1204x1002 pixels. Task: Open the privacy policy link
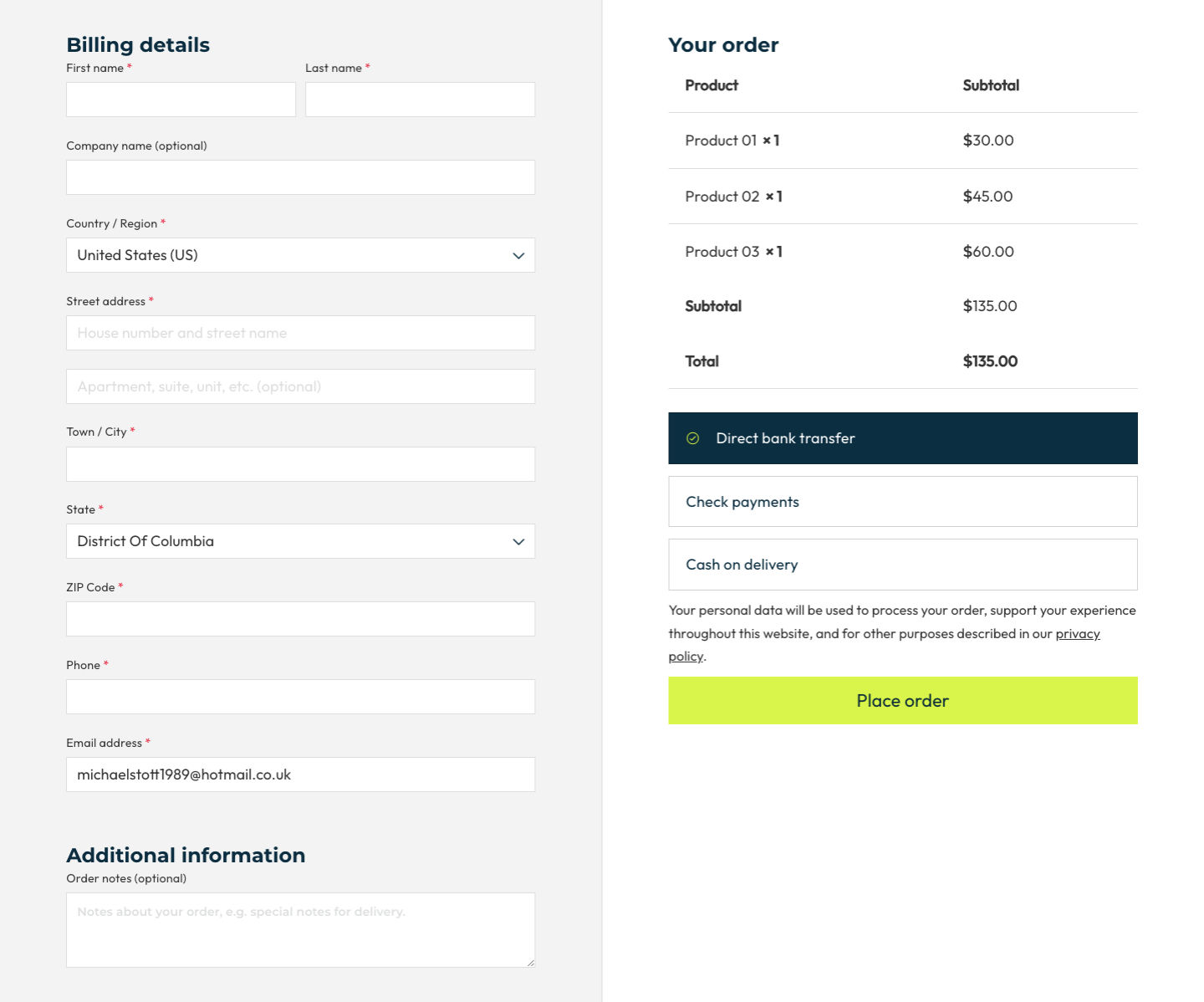click(x=1077, y=634)
